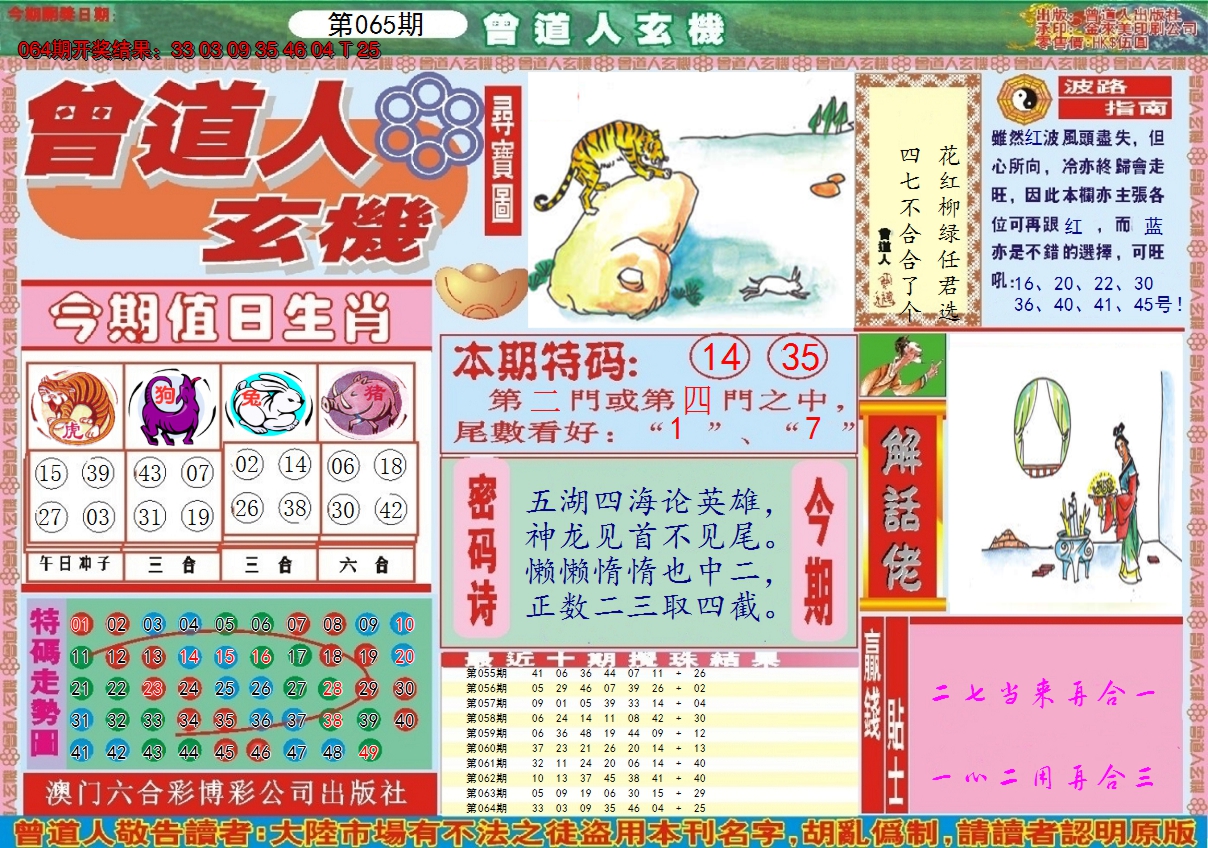Select red ball 40 in the trend chart
This screenshot has width=1208, height=848.
[404, 720]
